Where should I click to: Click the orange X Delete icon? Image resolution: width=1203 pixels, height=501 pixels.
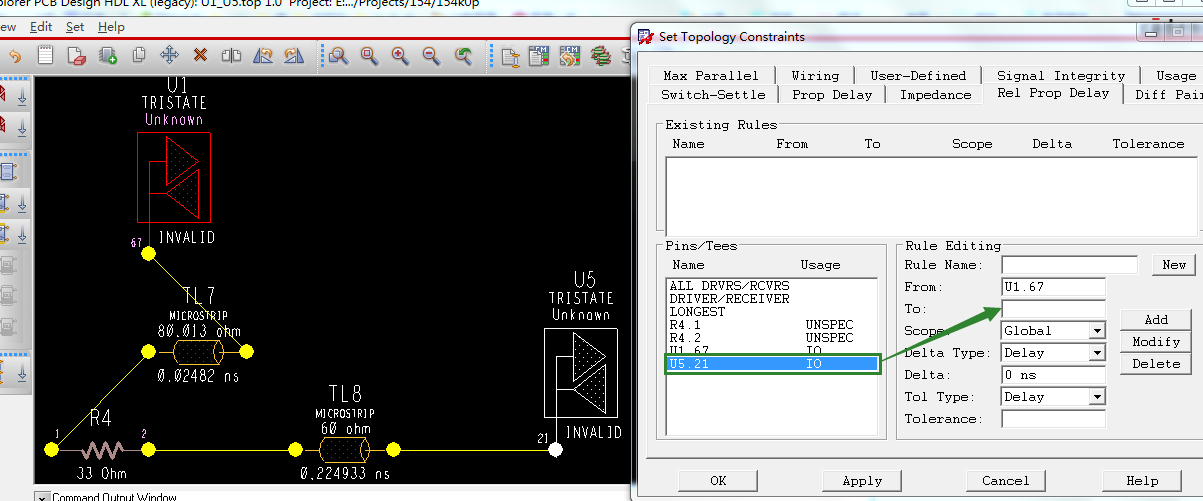click(x=200, y=56)
